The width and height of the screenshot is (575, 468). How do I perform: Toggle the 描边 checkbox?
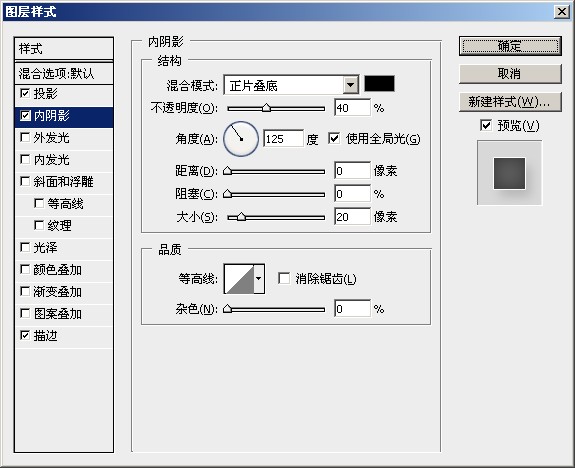[25, 335]
